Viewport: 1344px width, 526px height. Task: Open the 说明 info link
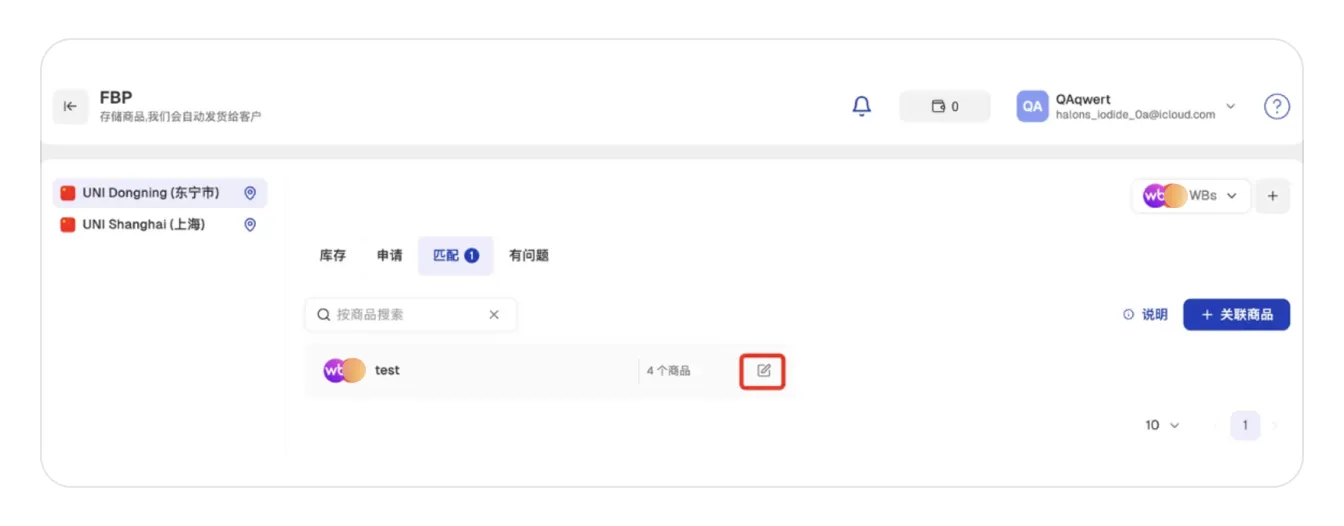pos(1145,314)
